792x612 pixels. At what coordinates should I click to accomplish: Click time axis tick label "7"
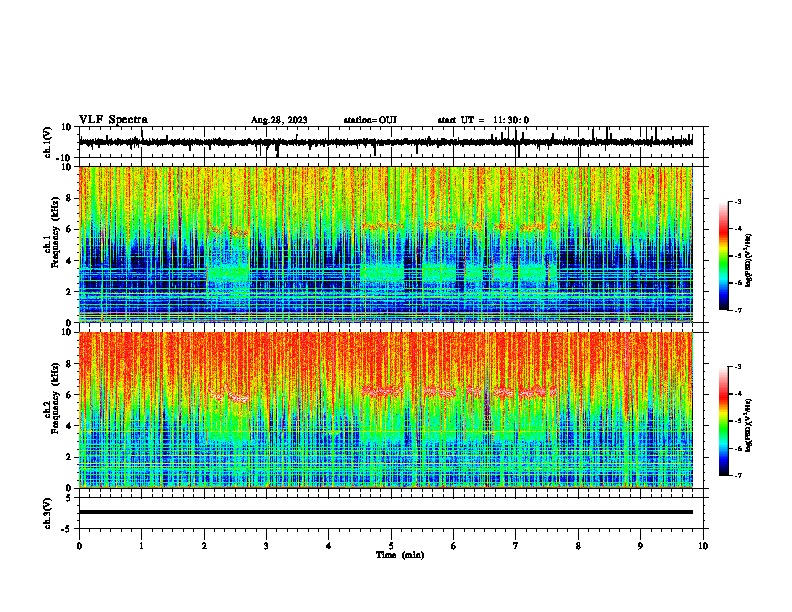pos(516,546)
